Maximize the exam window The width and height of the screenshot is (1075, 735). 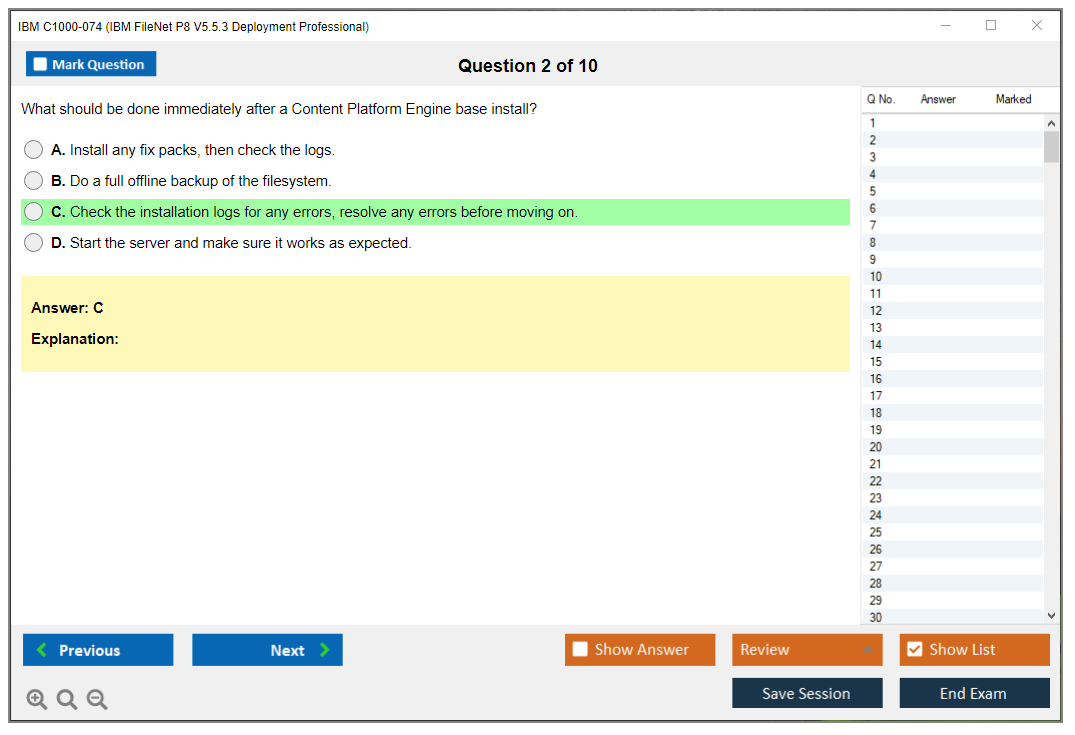point(991,26)
